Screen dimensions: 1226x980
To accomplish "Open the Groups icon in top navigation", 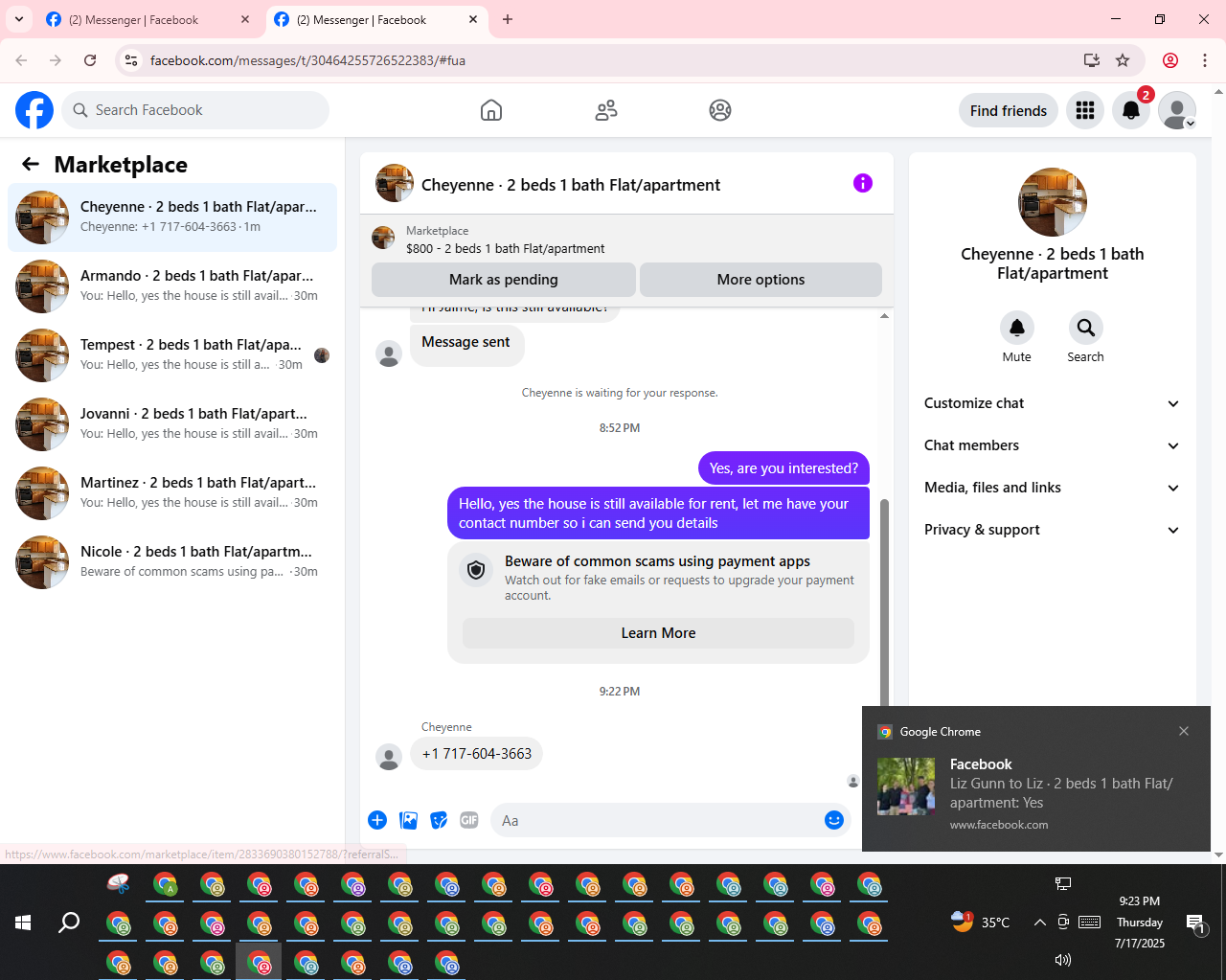I will 720,110.
